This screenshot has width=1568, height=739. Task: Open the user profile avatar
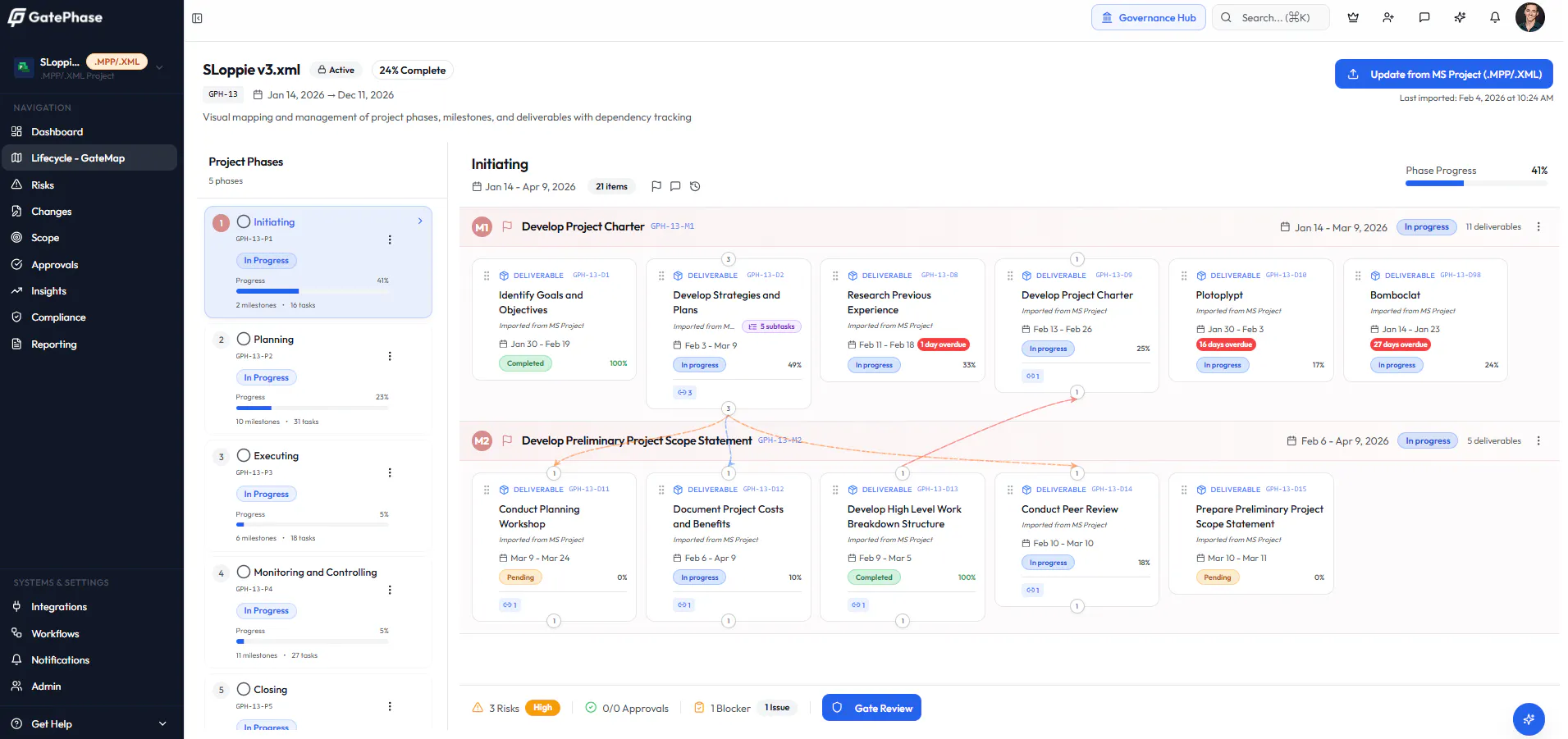tap(1529, 17)
